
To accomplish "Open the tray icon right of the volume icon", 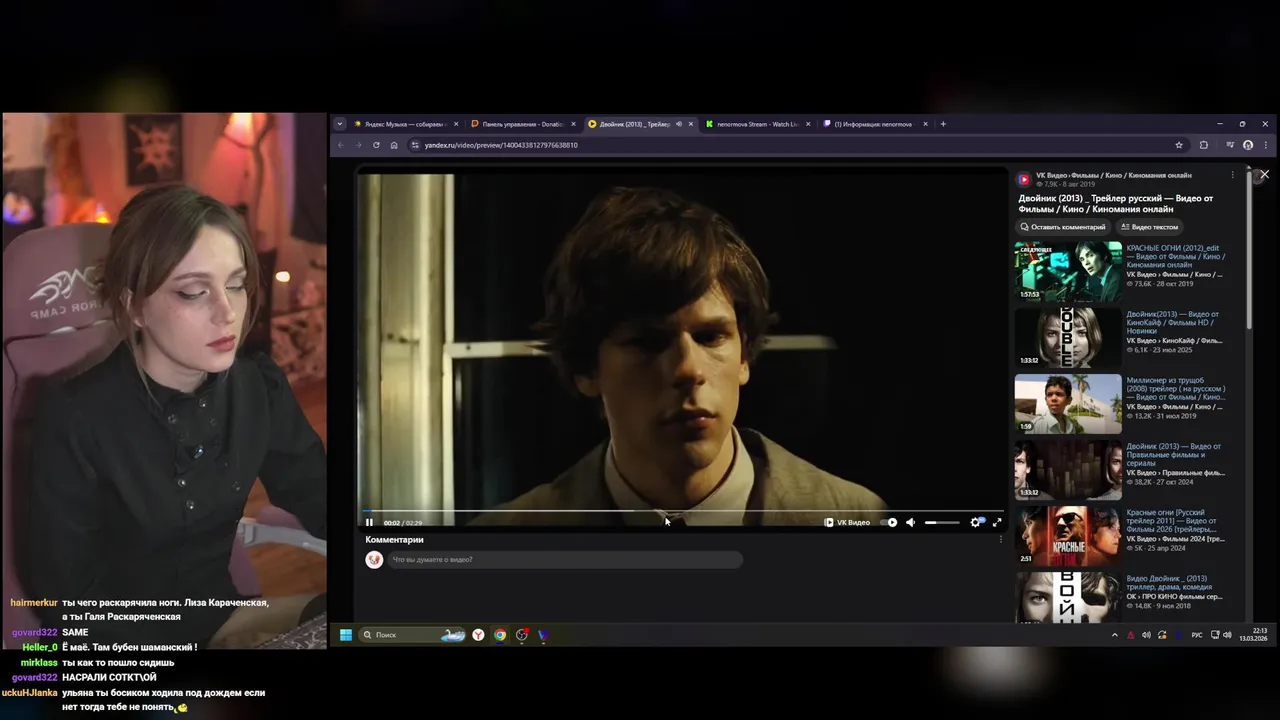I will 1162,635.
